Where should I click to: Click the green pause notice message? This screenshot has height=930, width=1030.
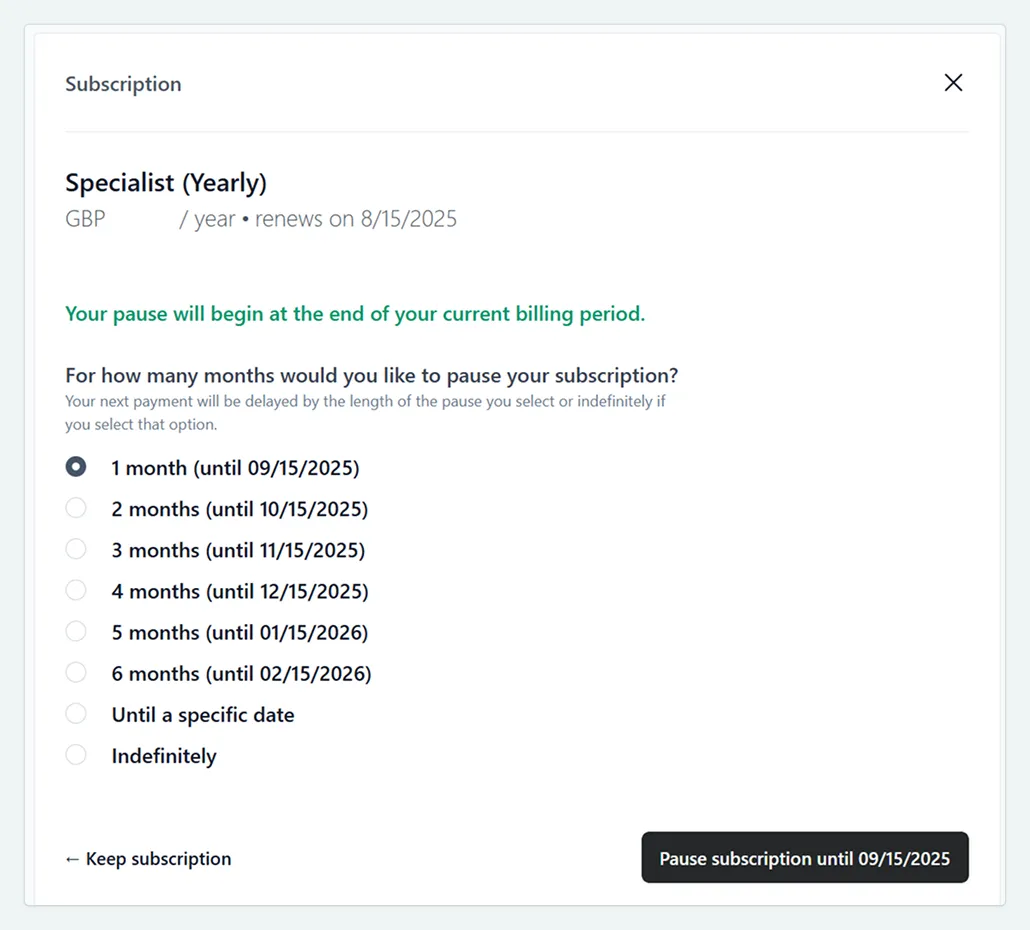point(354,313)
